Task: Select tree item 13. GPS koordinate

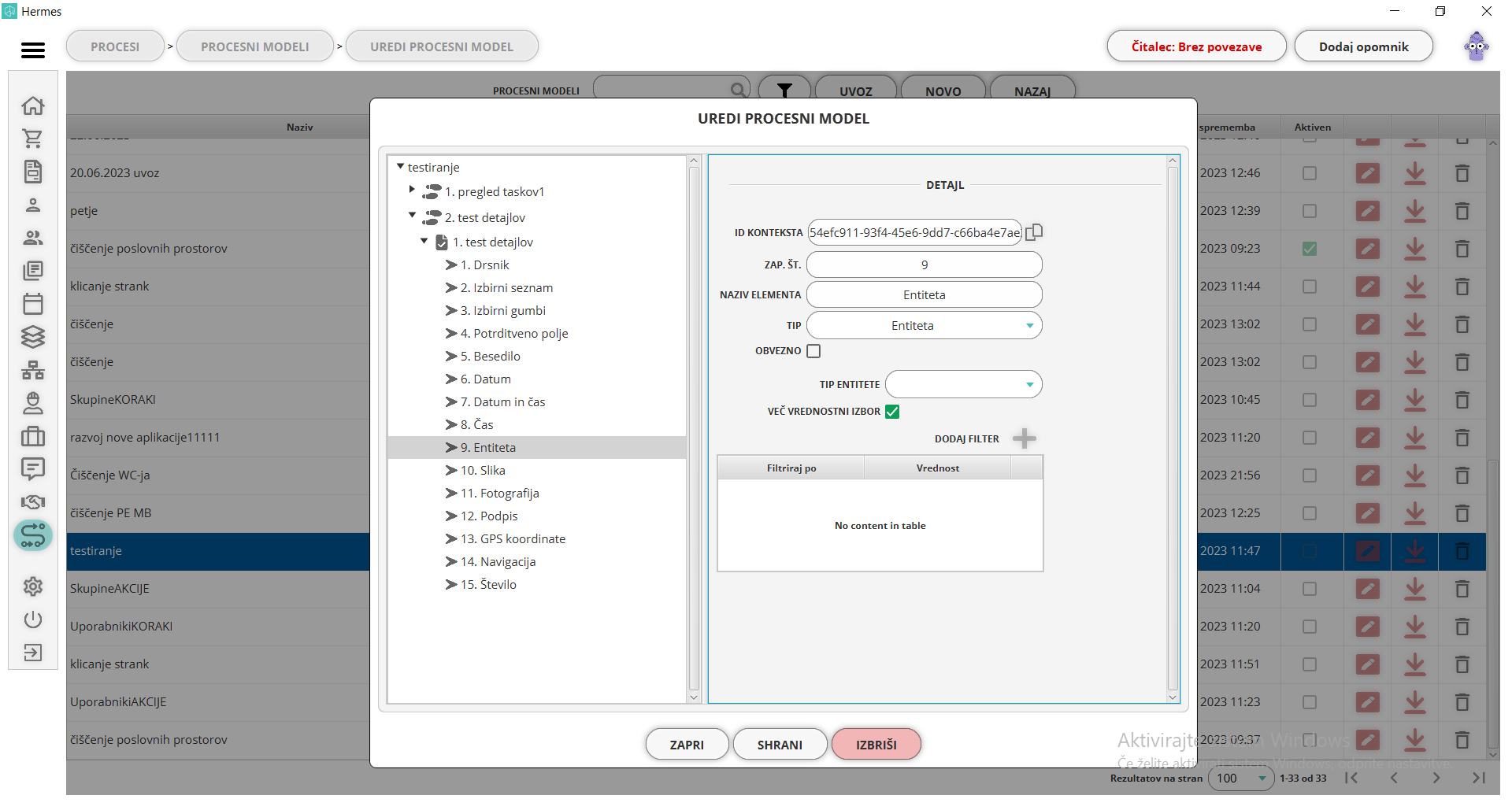Action: click(x=513, y=539)
